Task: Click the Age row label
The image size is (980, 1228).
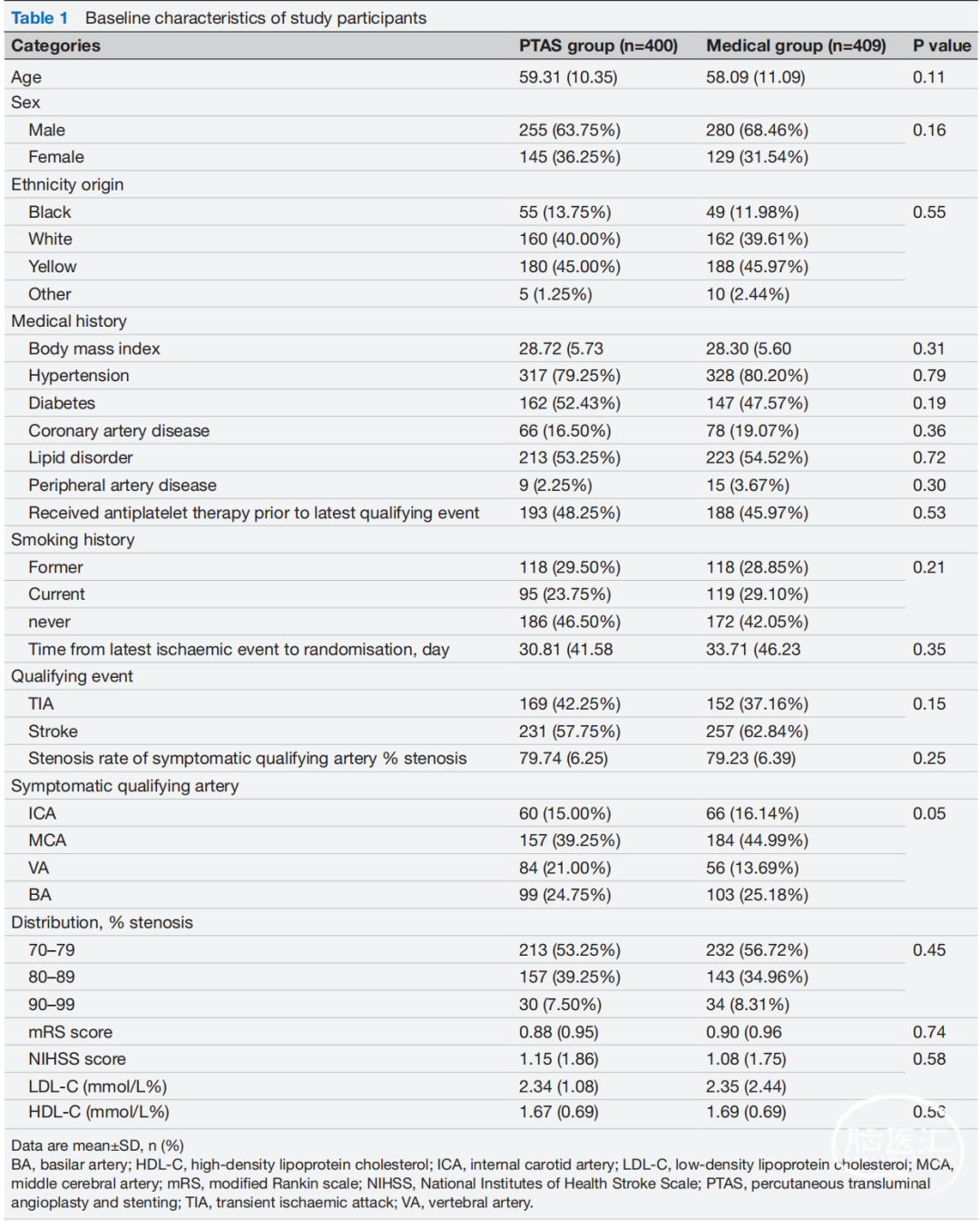Action: pos(26,77)
